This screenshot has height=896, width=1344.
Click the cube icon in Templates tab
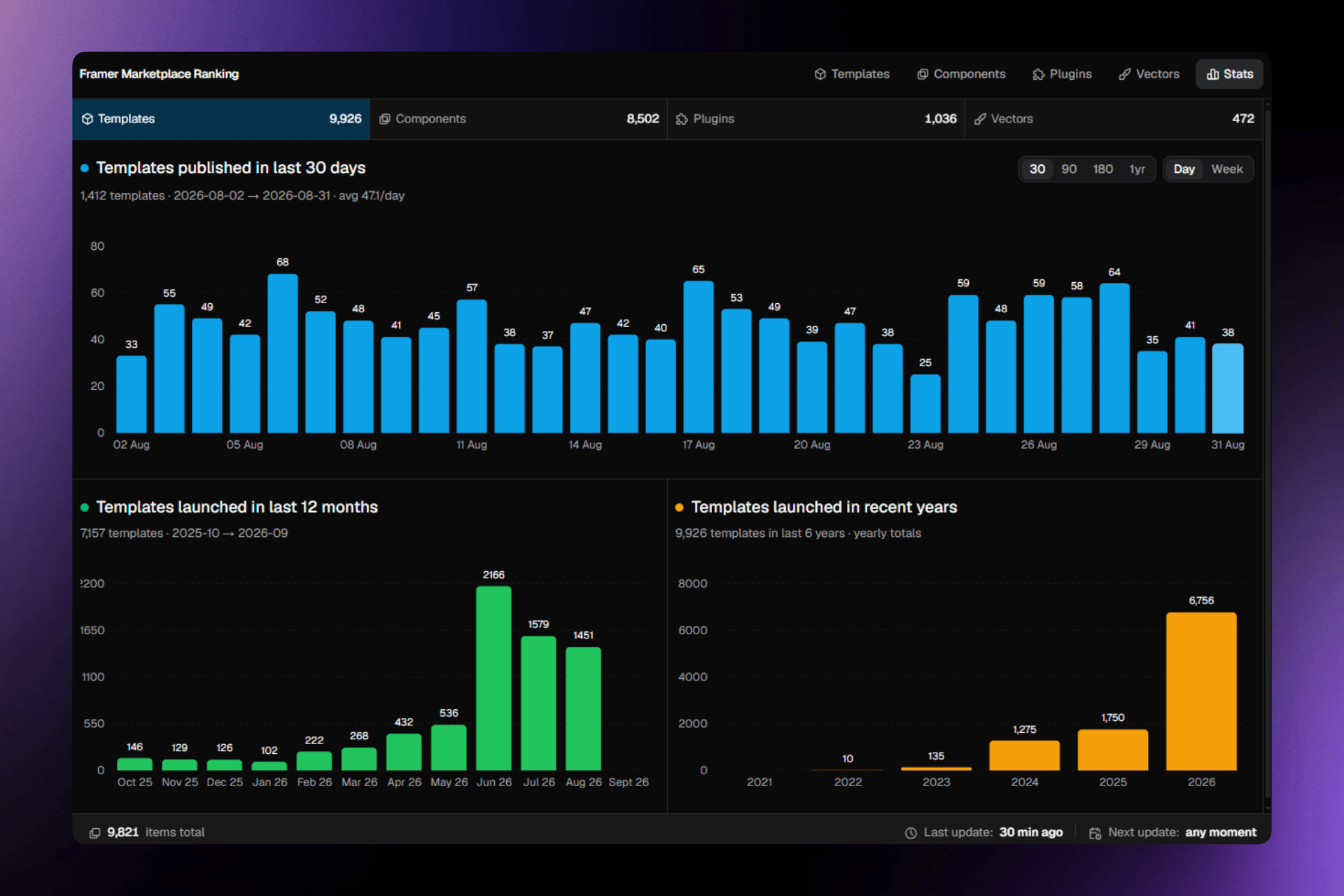tap(87, 119)
